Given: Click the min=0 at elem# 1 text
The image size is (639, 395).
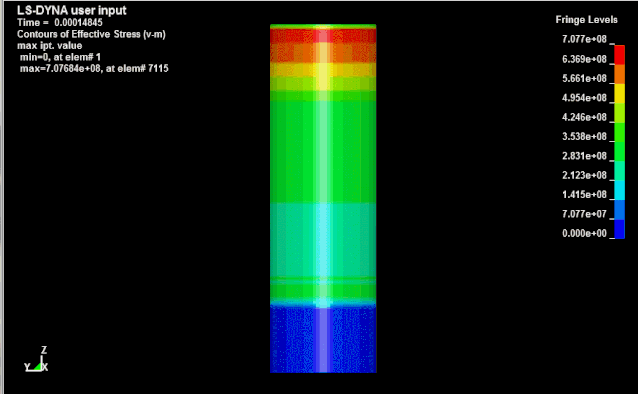Looking at the screenshot, I should pyautogui.click(x=60, y=57).
